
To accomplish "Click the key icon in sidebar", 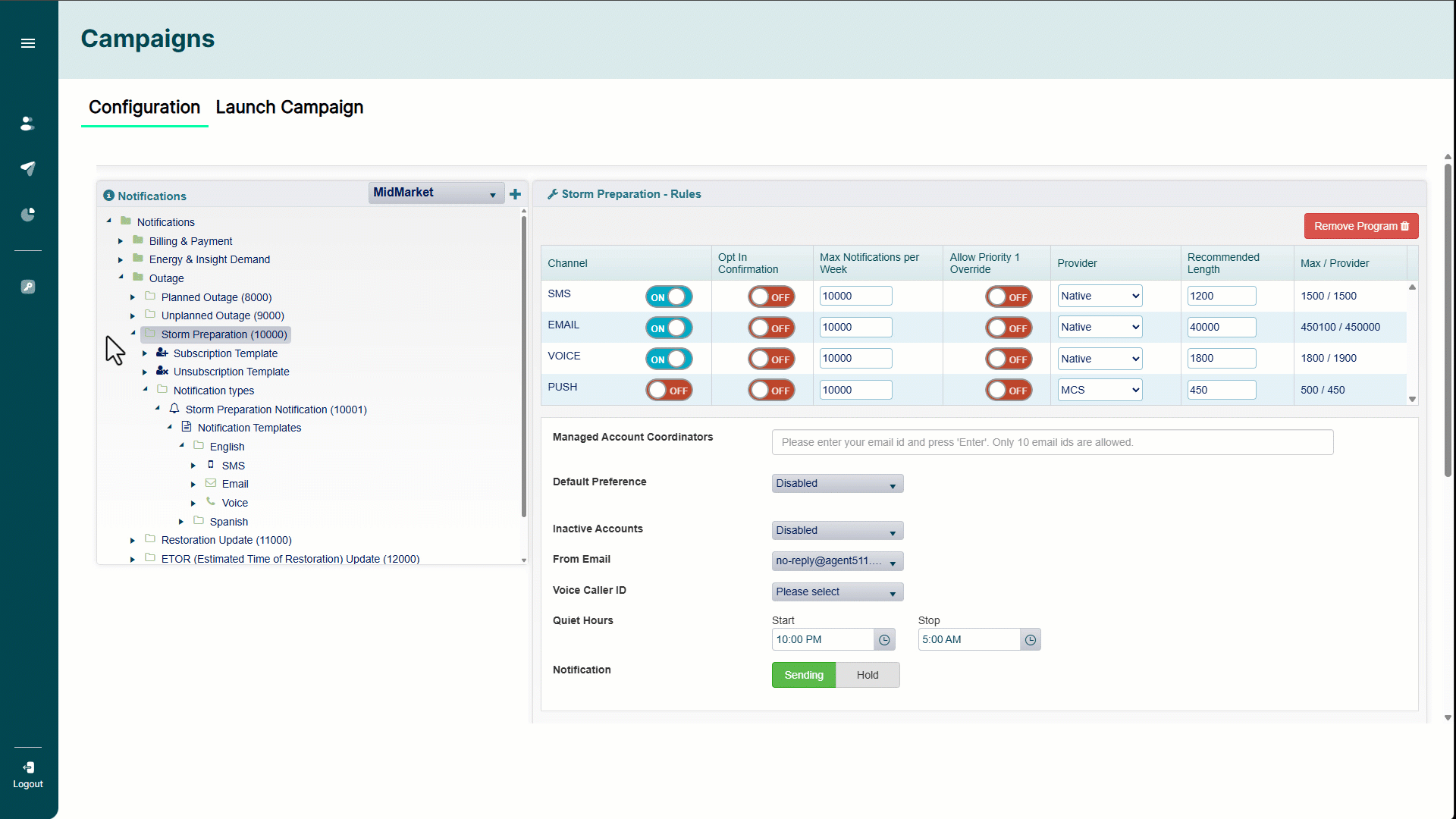I will [28, 287].
